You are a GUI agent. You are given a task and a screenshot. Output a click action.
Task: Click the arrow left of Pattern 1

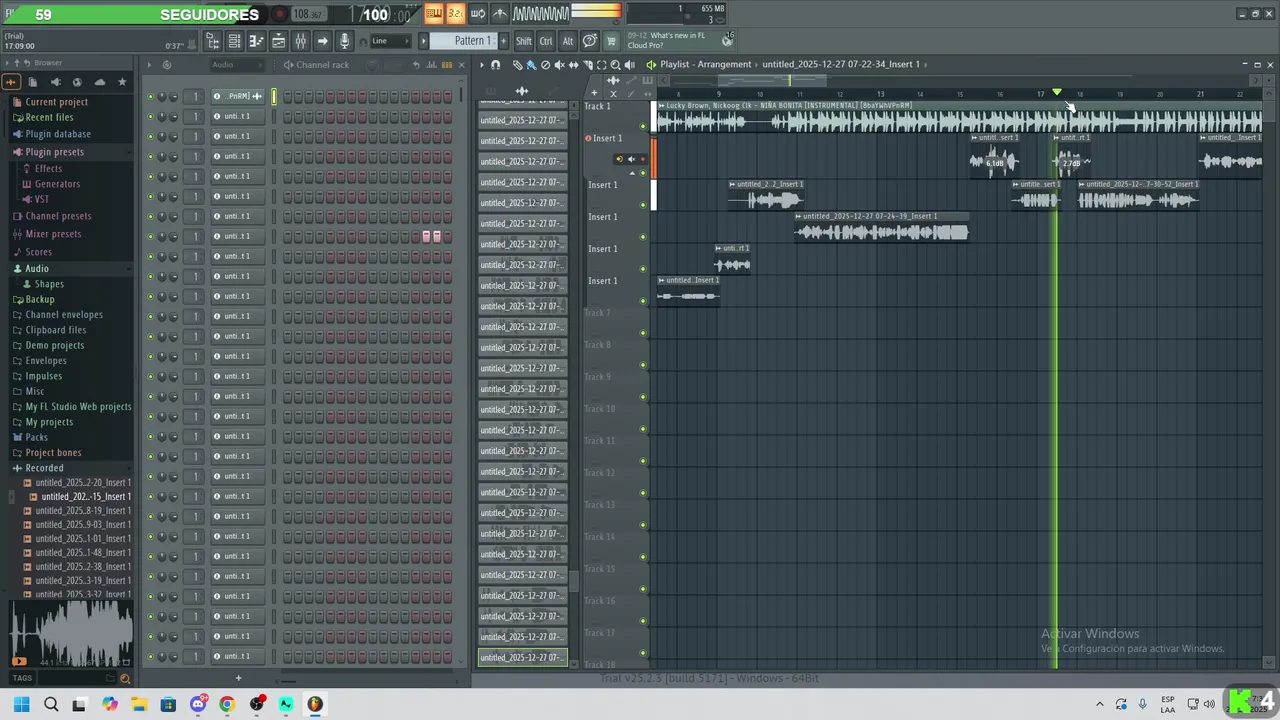point(423,41)
